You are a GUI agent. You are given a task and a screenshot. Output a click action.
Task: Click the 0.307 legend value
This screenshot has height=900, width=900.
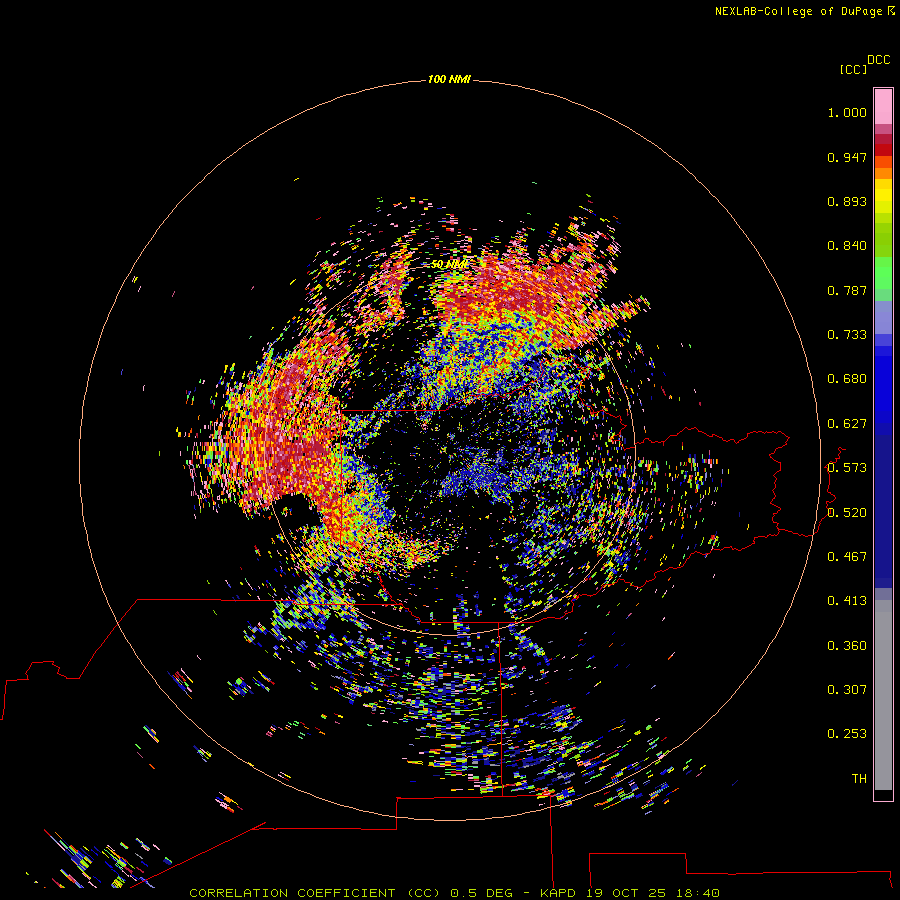tap(847, 690)
